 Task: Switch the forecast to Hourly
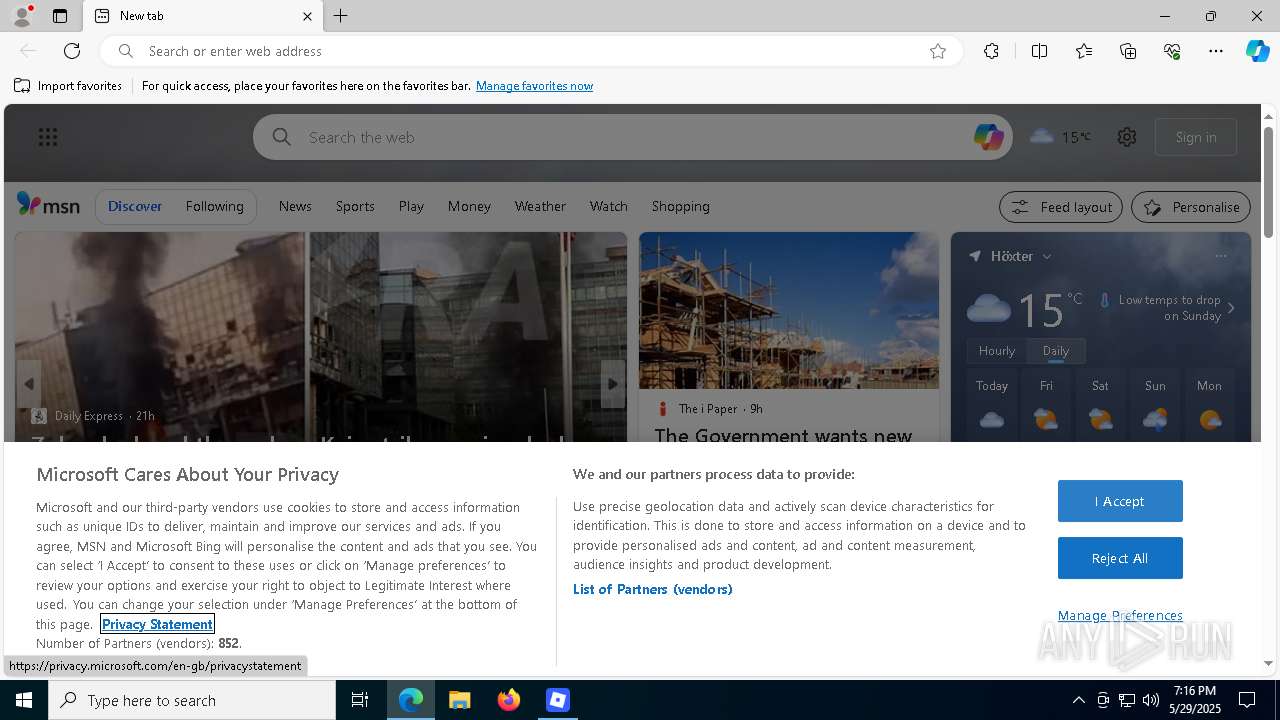click(x=997, y=351)
